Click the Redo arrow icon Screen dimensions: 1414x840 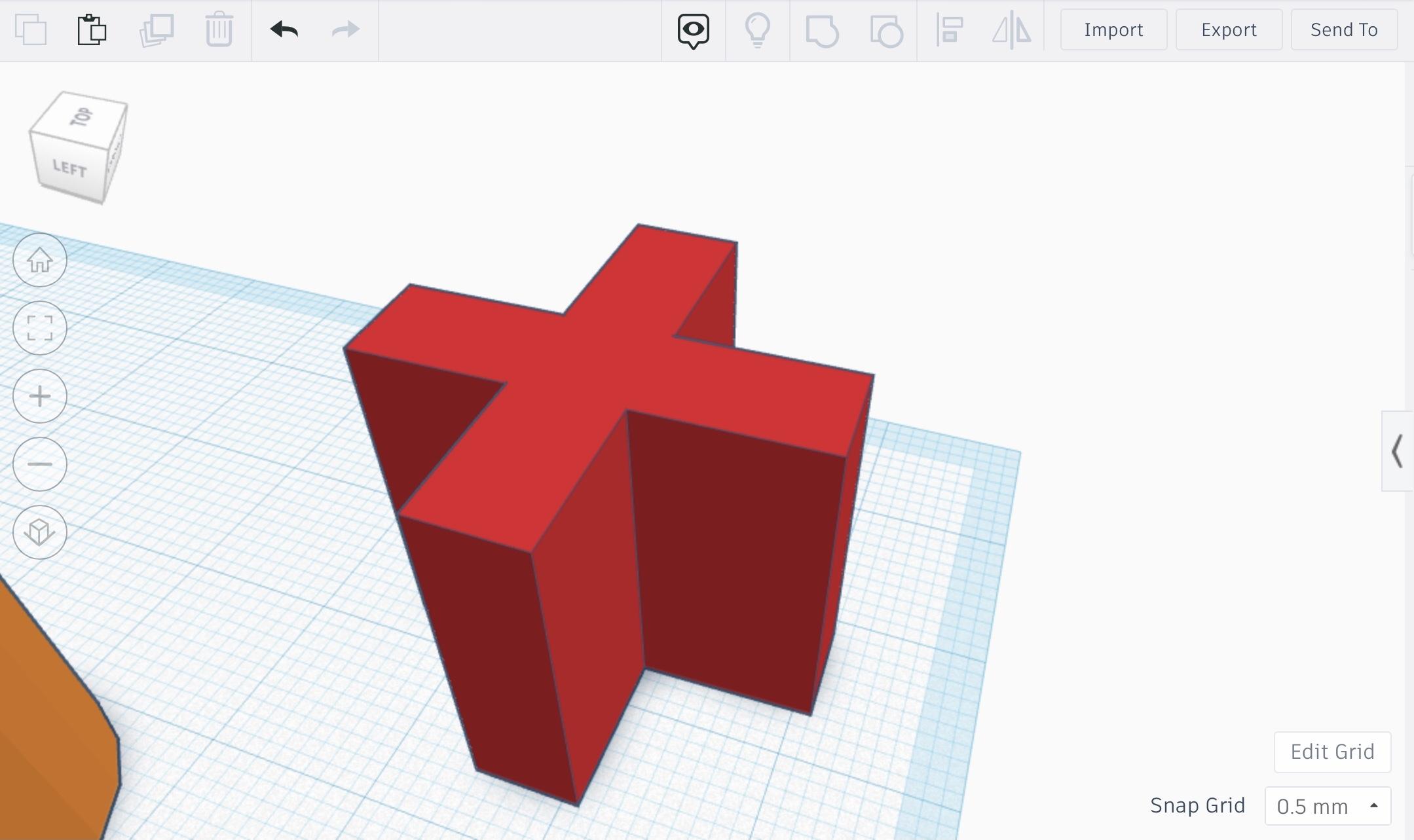click(x=345, y=29)
